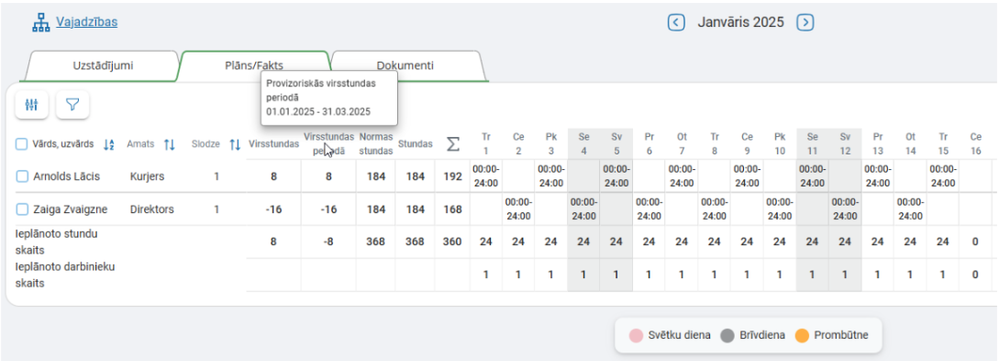Screen dimensions: 999x361
Task: Tick the Zaiga Zvaigzne checkbox
Action: (x=22, y=209)
